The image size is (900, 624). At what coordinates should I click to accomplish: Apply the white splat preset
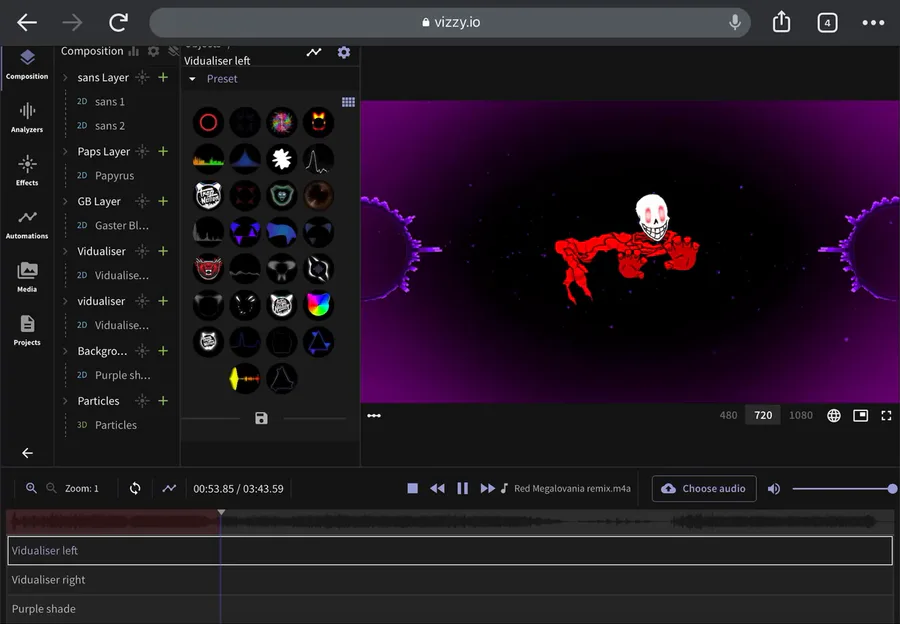(x=282, y=159)
